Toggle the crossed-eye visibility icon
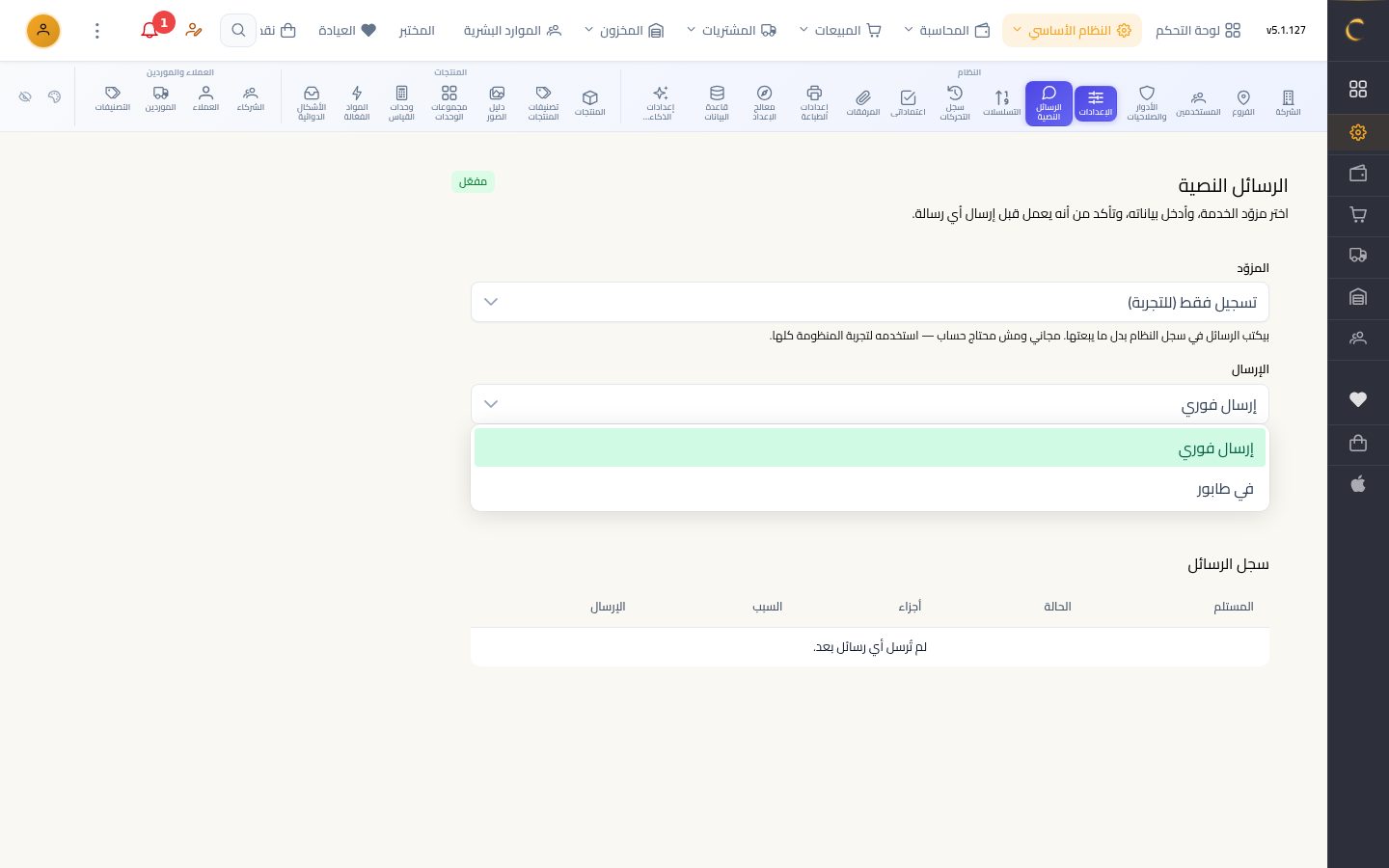The height and width of the screenshot is (868, 1389). 25,97
